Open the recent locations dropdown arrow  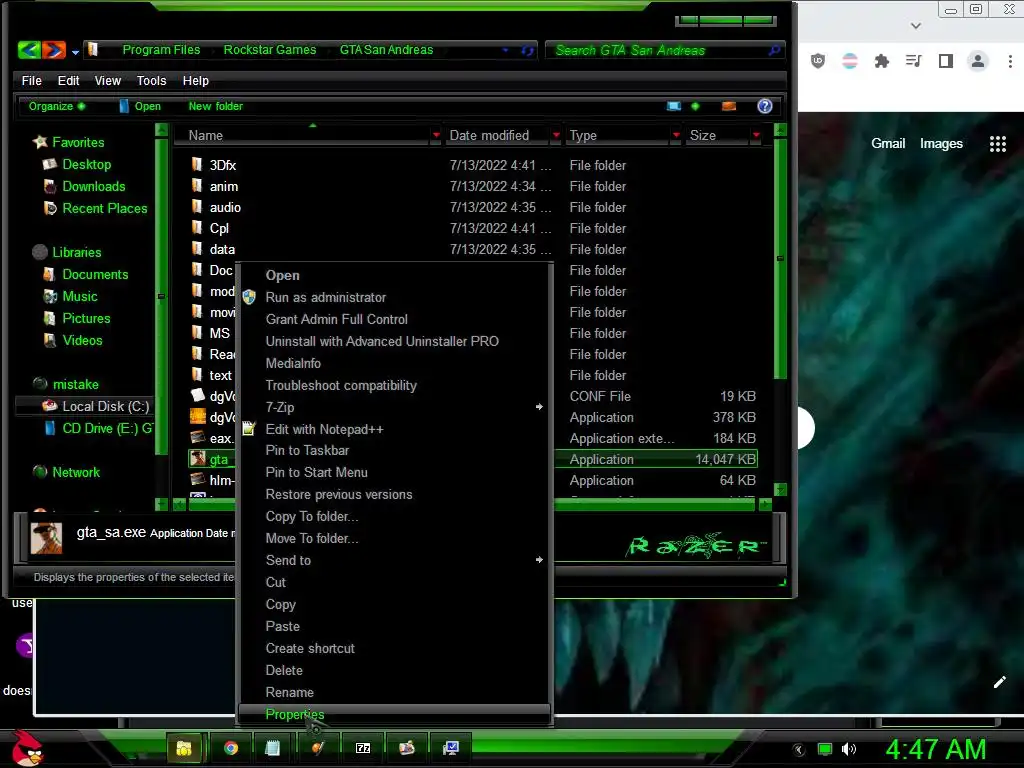[75, 52]
